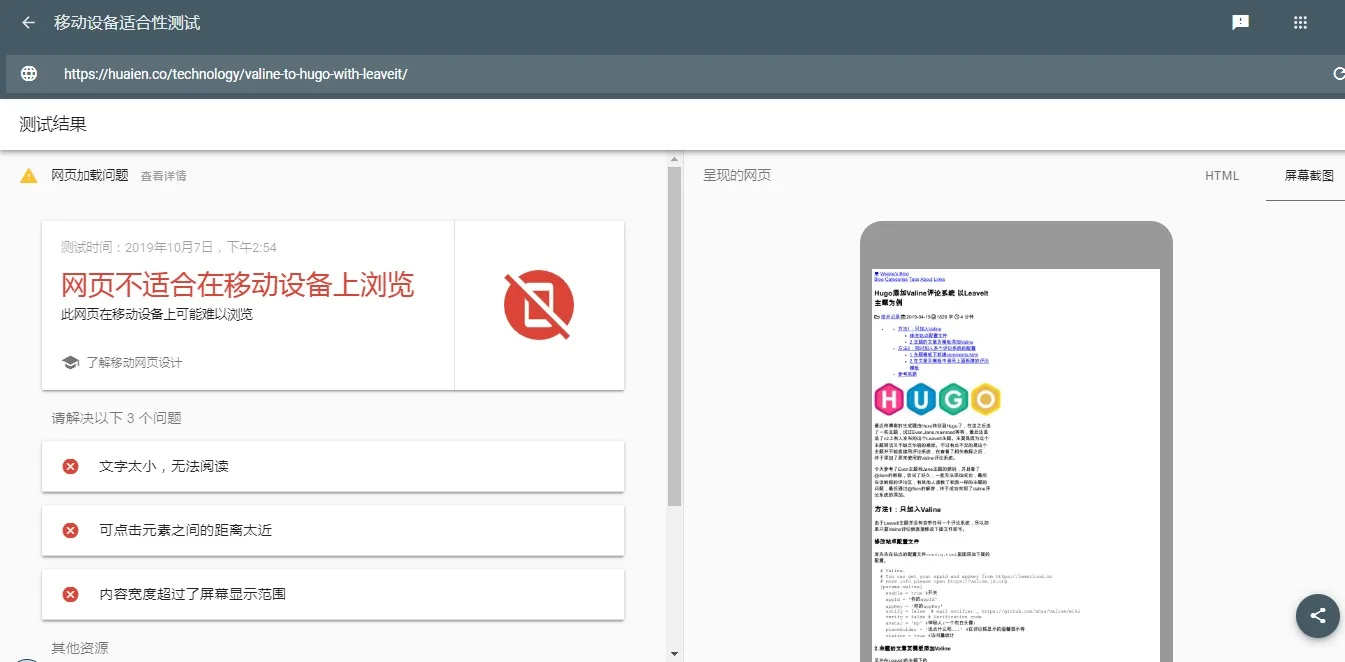Click 此网页在移动设备上可能难以浏览 text
Image resolution: width=1345 pixels, height=662 pixels.
[157, 314]
